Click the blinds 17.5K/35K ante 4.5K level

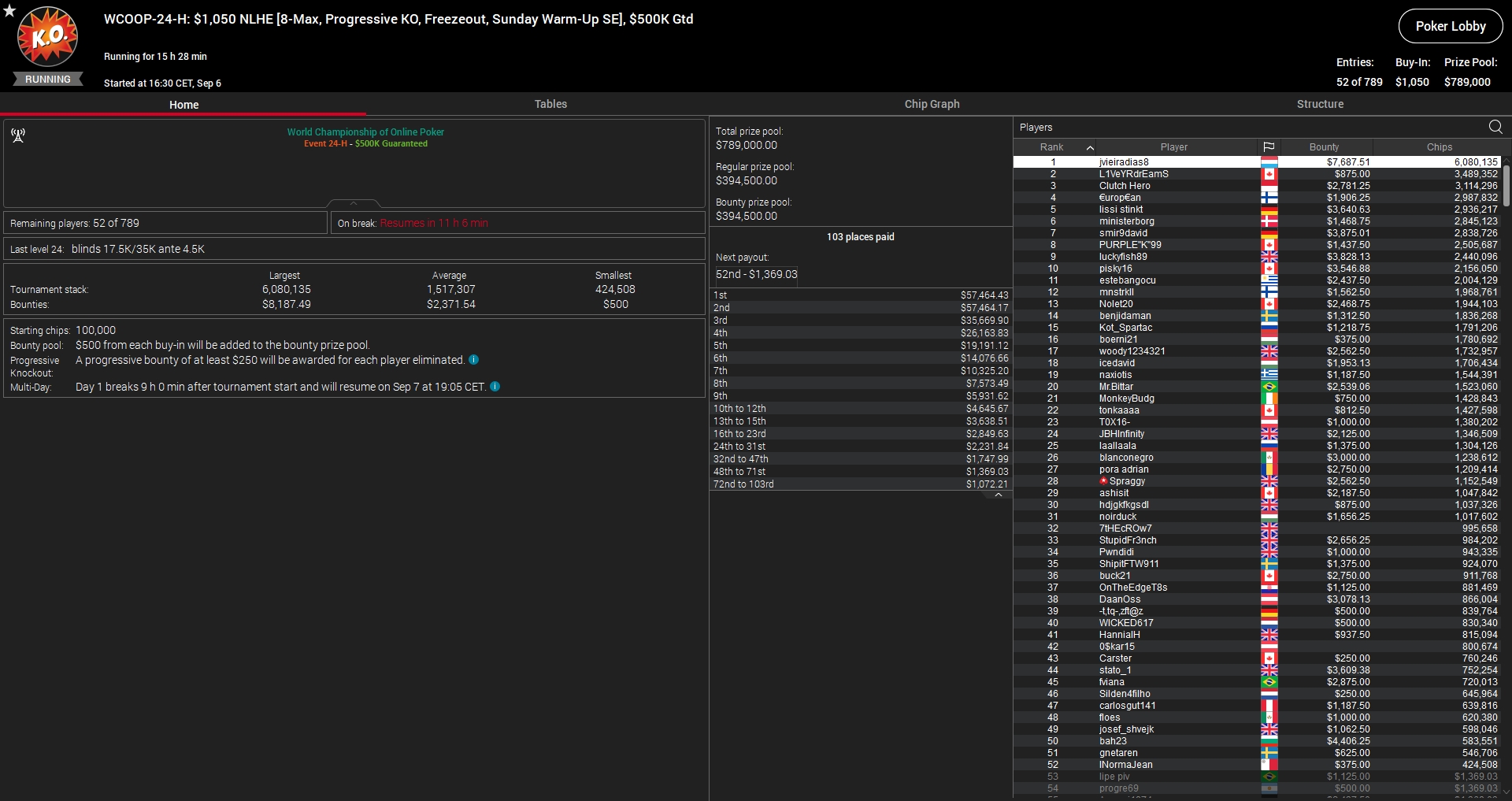tap(138, 249)
